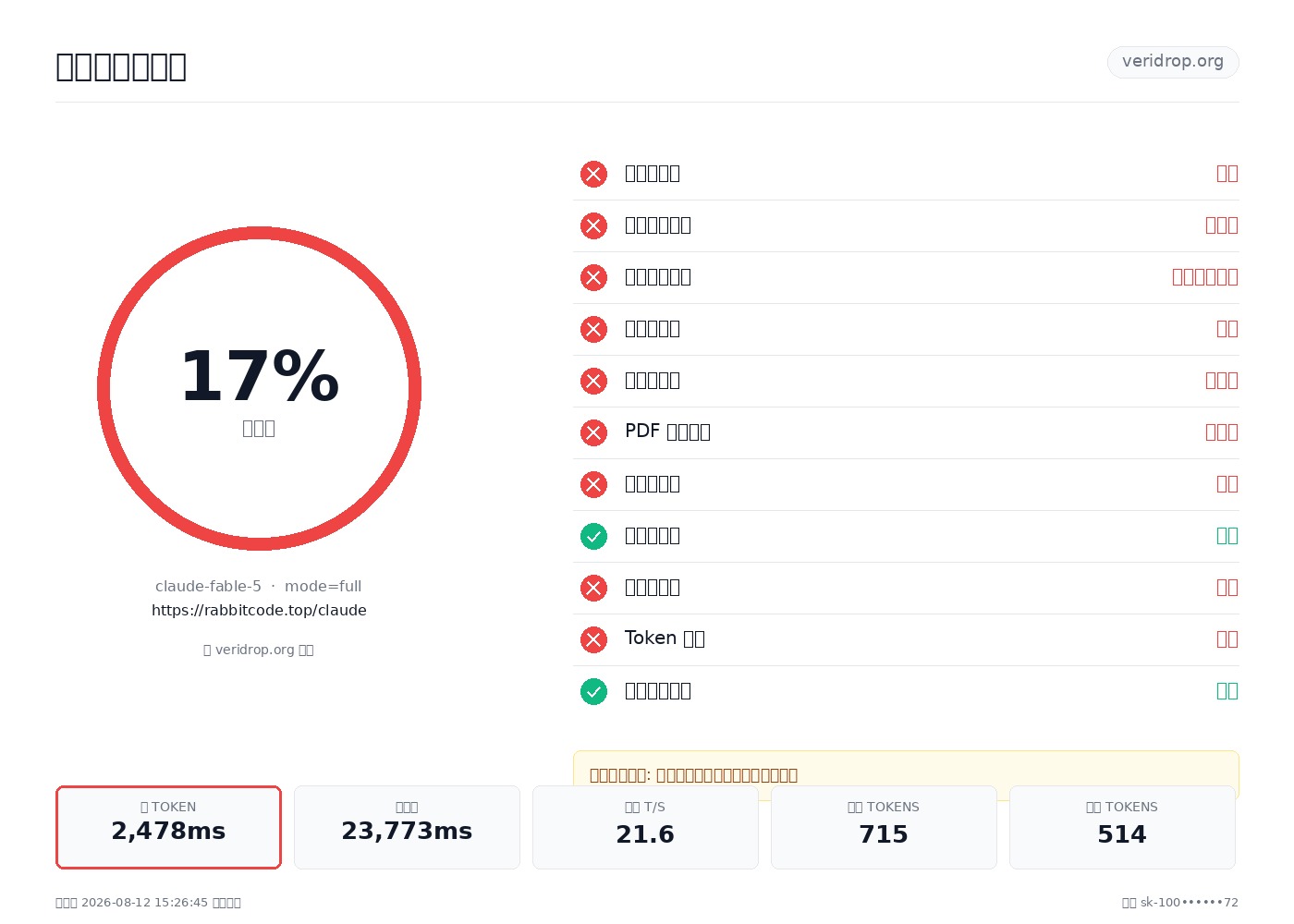Select the 23,773ms latency card

point(407,827)
